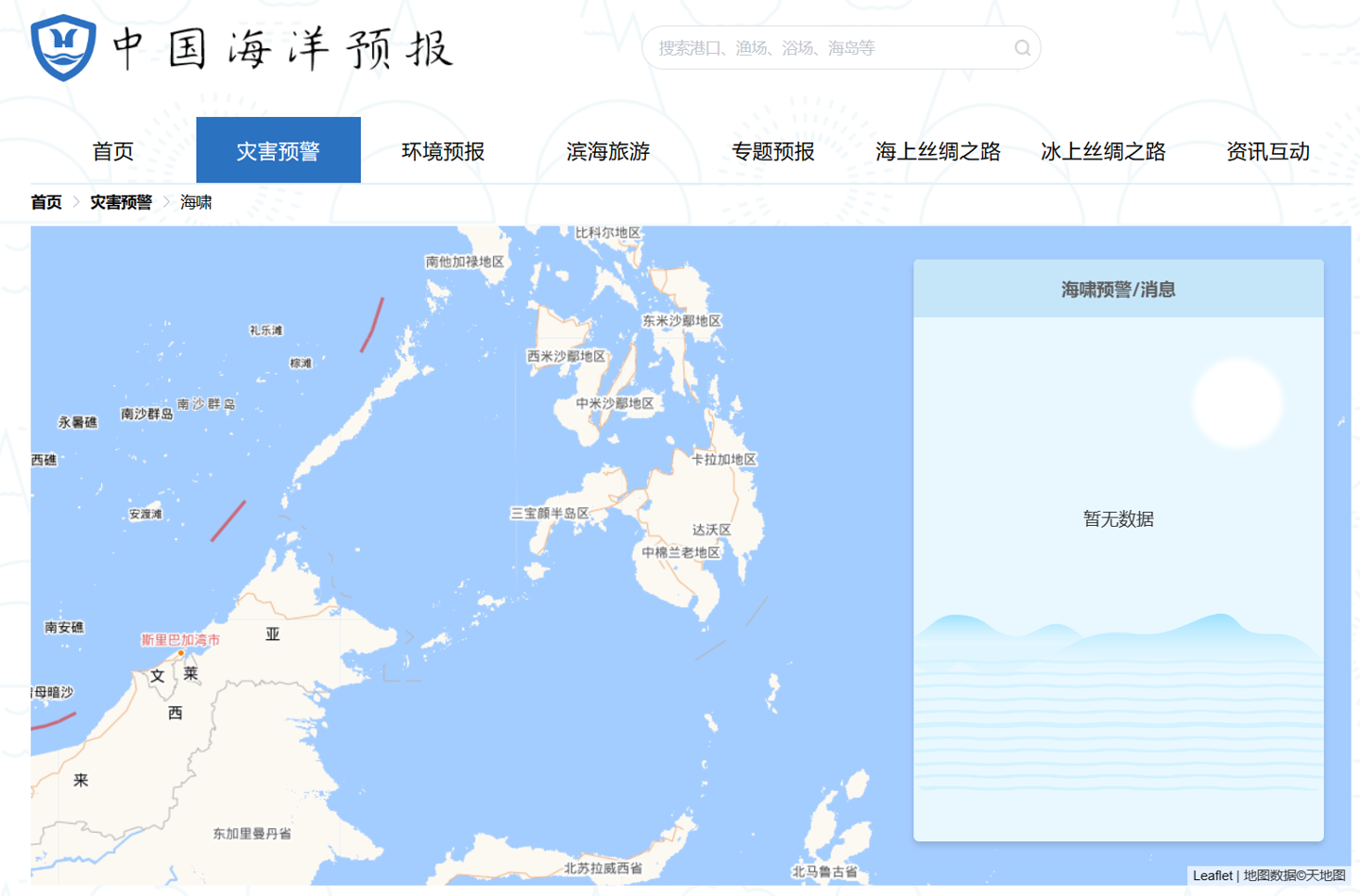This screenshot has height=896, width=1360.
Task: Click the Leaflet attribution link
Action: coord(1212,875)
